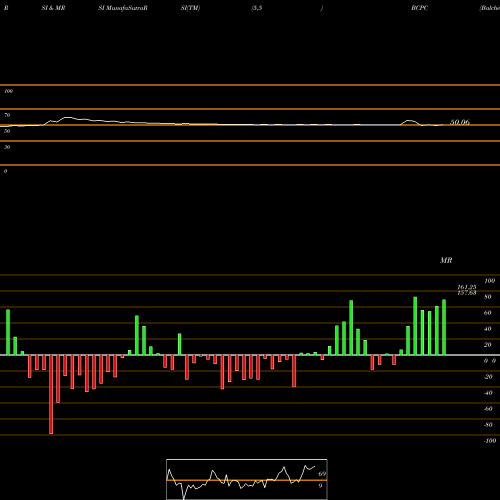Open the mini line chart thumbnail at the bottom
The image size is (500, 500).
click(247, 479)
